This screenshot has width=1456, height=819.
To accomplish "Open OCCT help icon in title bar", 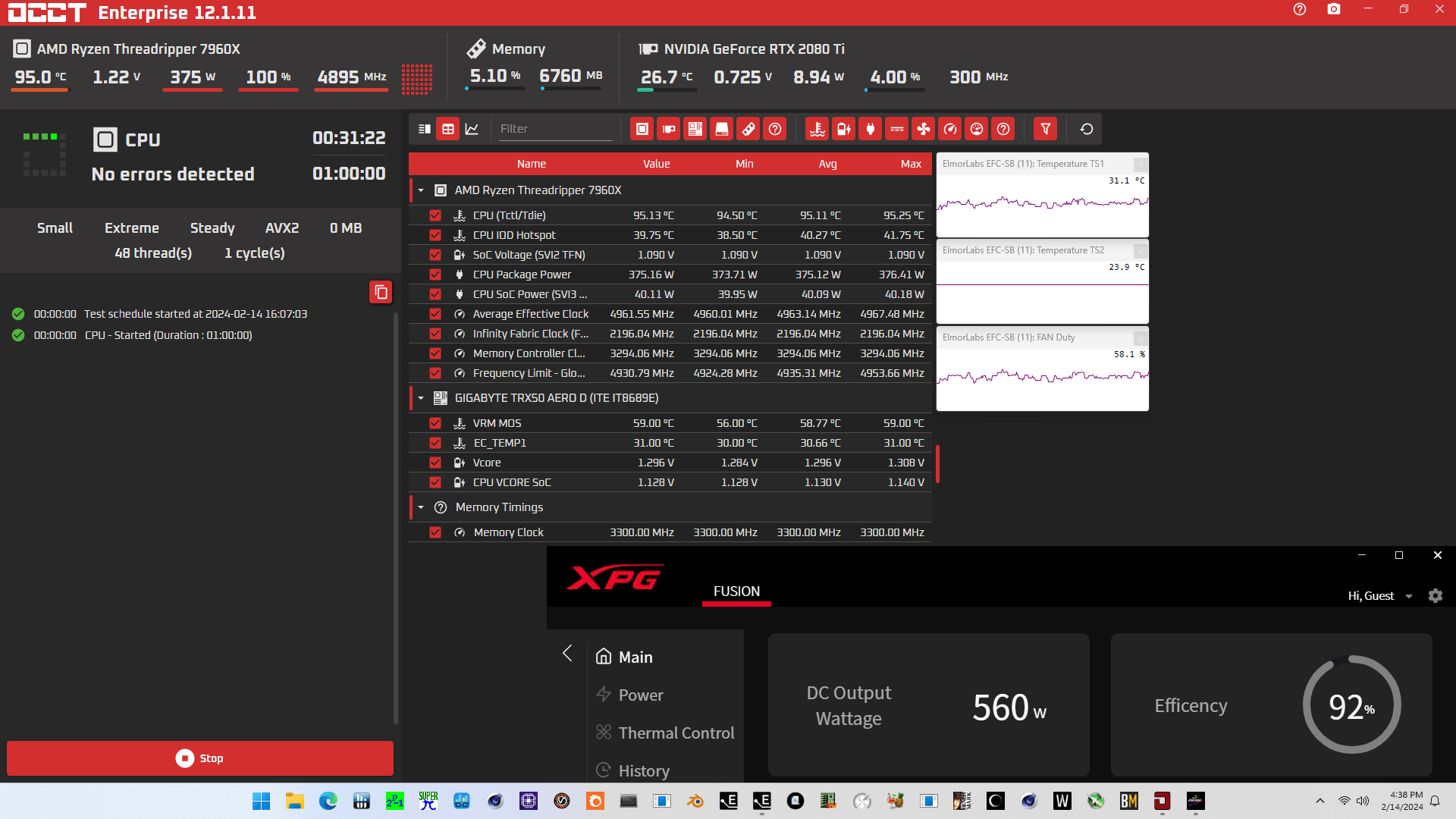I will click(1300, 9).
